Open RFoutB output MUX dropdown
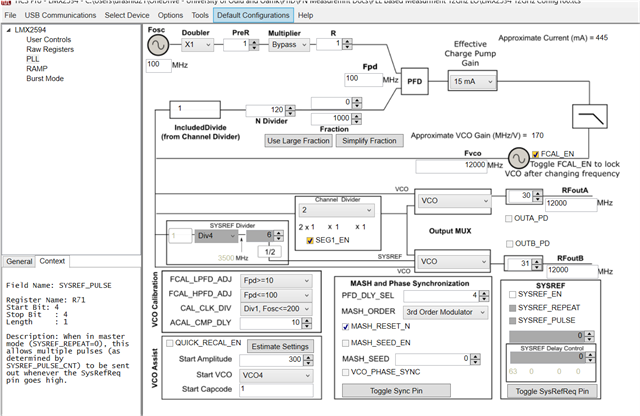Screen dimensions: 640x416 [x=454, y=261]
